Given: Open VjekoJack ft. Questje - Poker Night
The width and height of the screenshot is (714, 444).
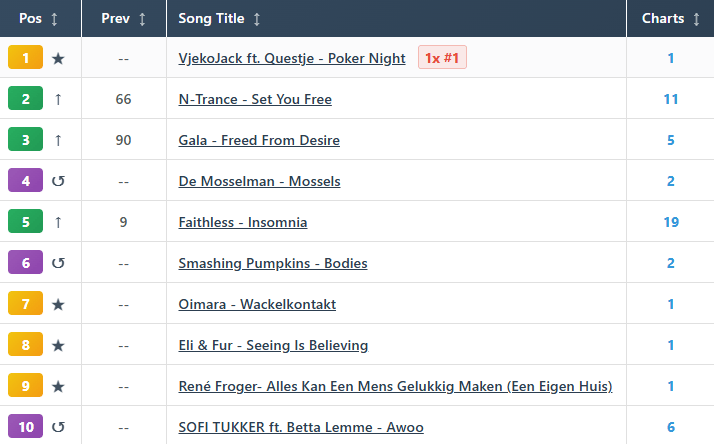Looking at the screenshot, I should click(x=292, y=58).
